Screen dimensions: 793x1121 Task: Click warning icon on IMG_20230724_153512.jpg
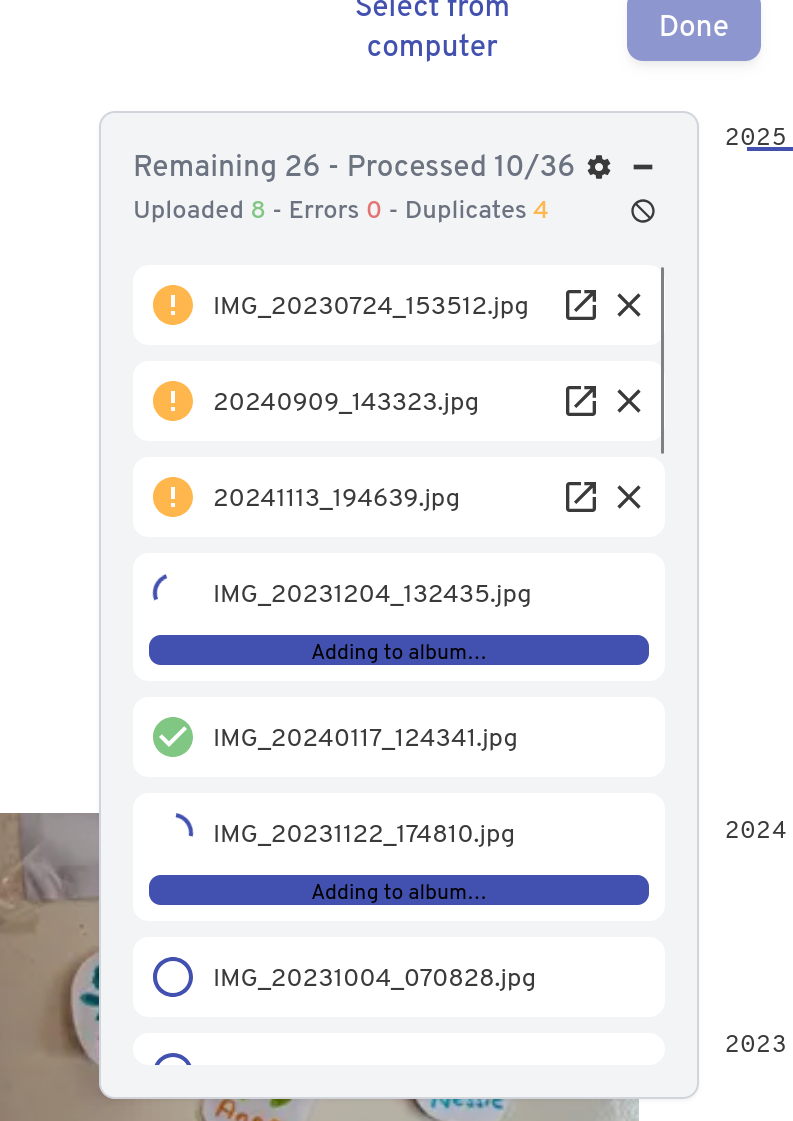pyautogui.click(x=173, y=305)
